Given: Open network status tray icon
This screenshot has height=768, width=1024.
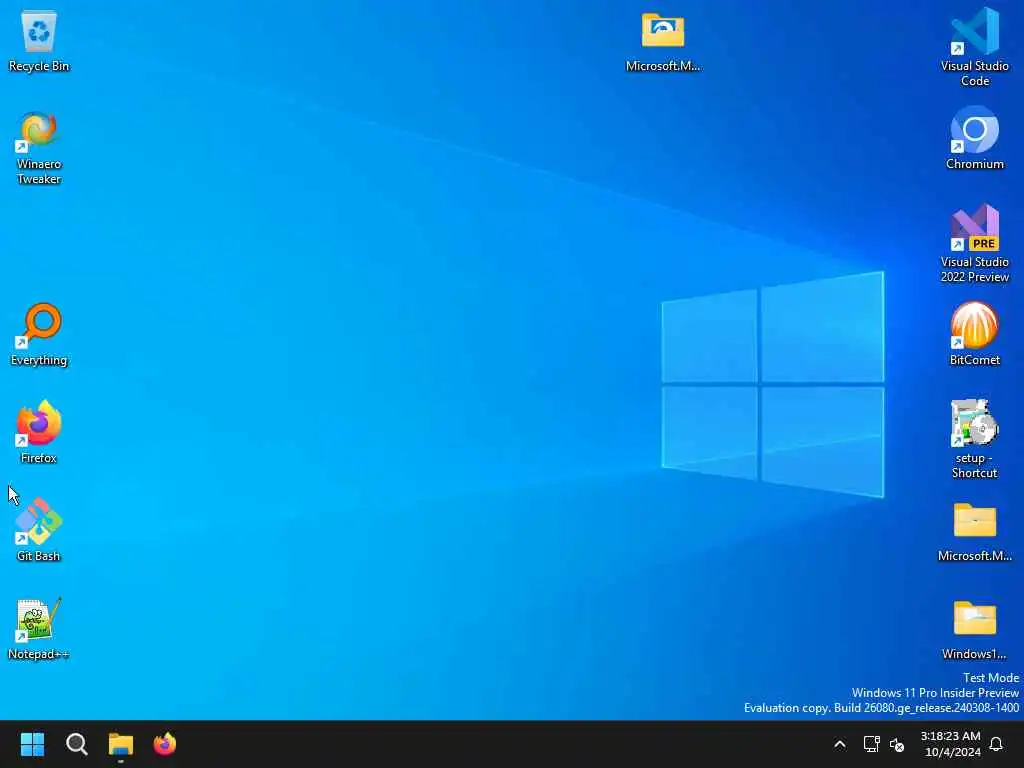Looking at the screenshot, I should 871,744.
